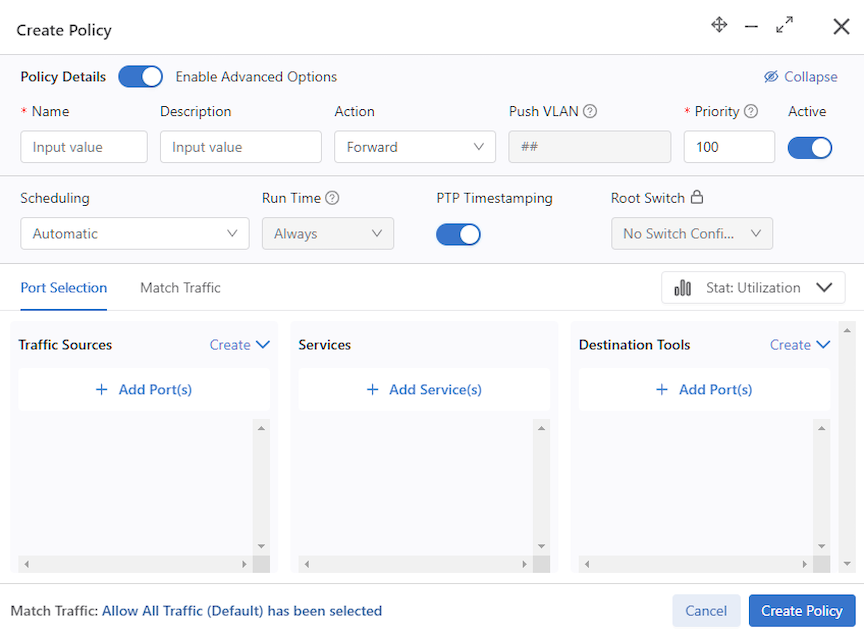The width and height of the screenshot is (864, 632).
Task: Click the Collapse eye icon
Action: click(771, 77)
